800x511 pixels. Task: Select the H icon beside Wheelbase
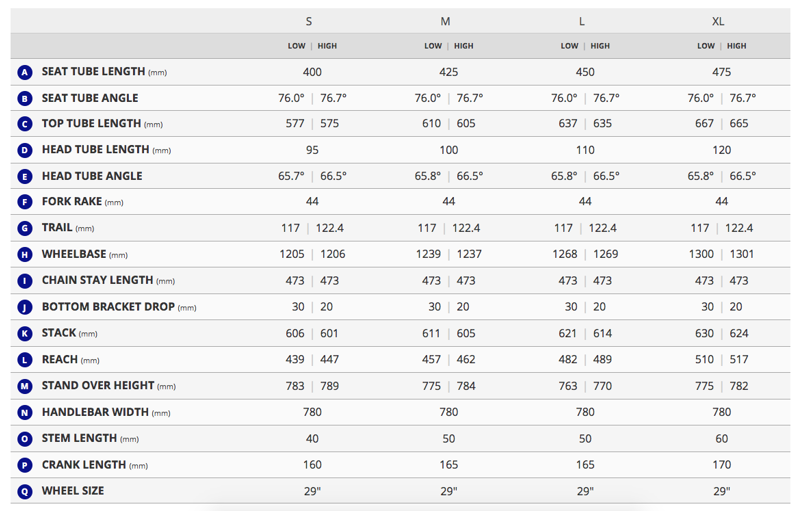click(25, 255)
